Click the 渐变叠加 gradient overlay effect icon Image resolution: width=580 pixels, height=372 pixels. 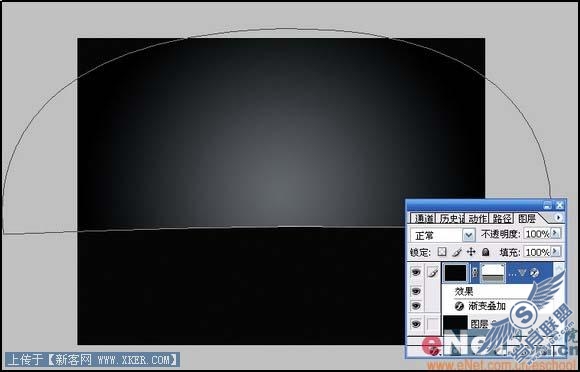click(x=459, y=306)
